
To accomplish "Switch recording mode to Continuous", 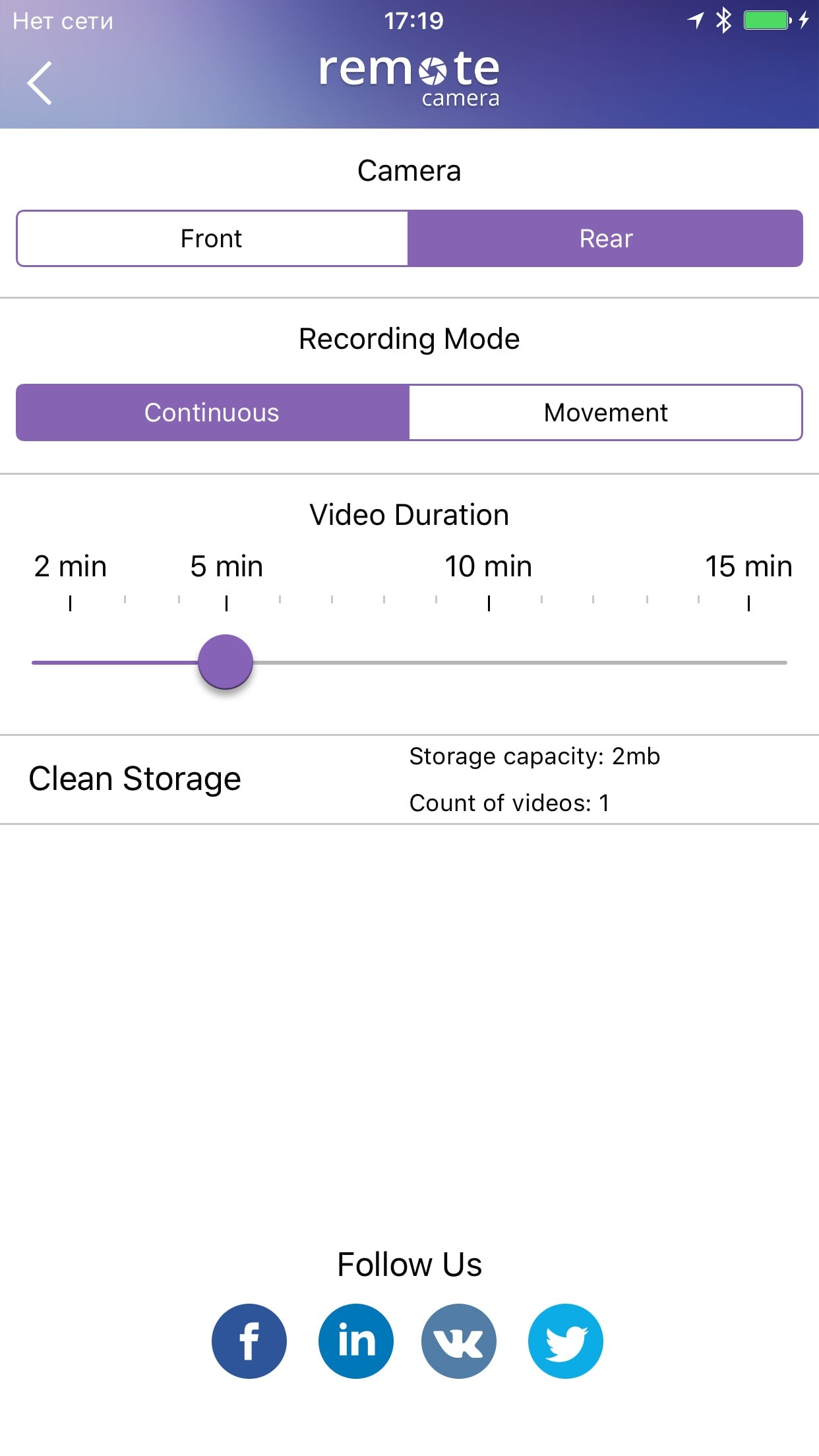I will (x=212, y=413).
